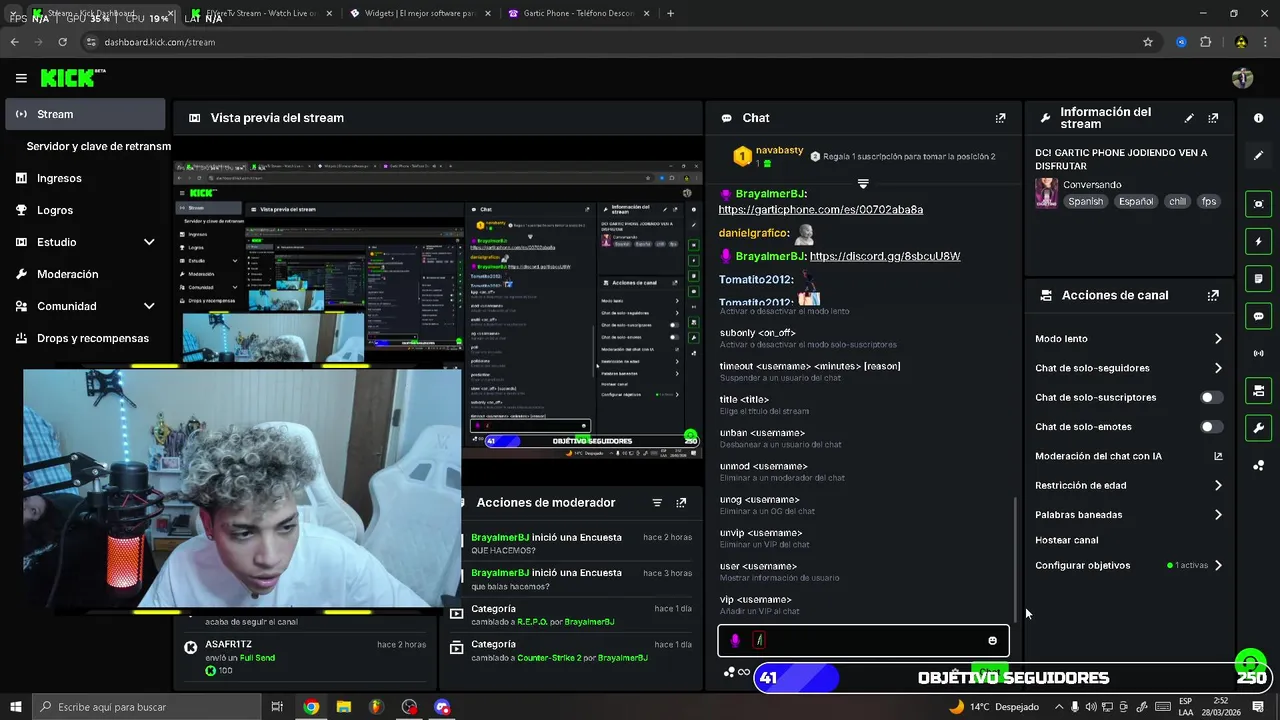Enable Chat de solo-suscriptores
Screen dimensions: 1280x720
(1210, 397)
